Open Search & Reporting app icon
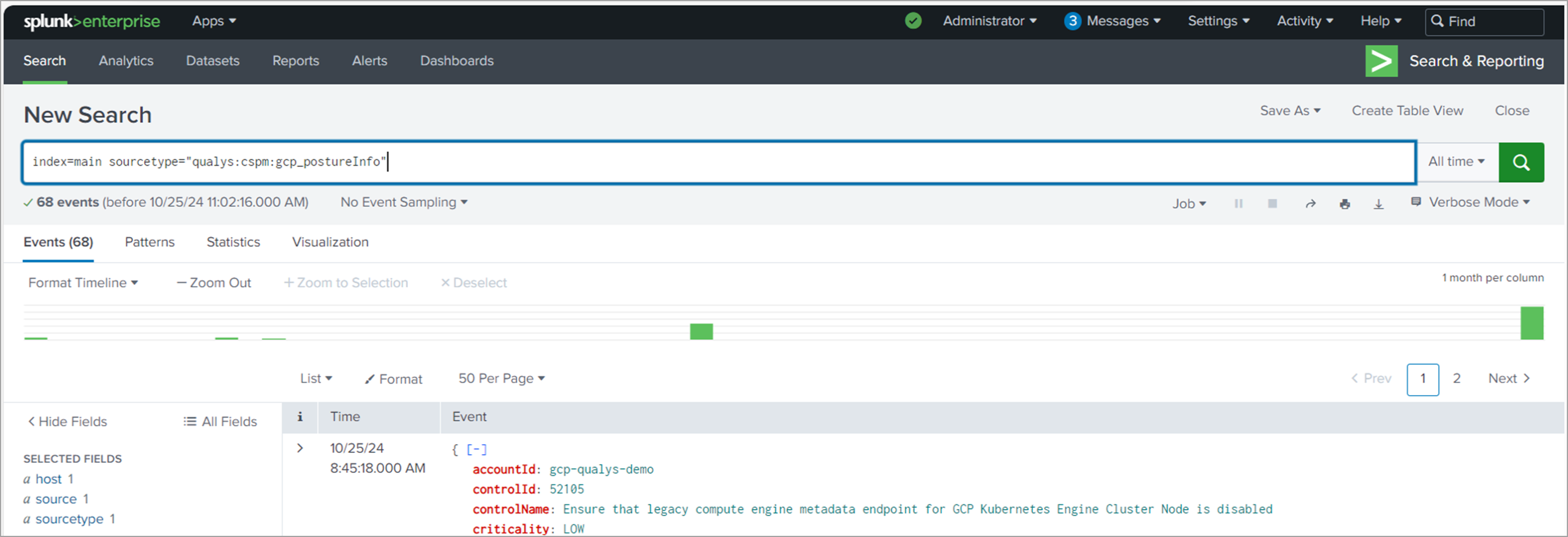The width and height of the screenshot is (1568, 537). click(1381, 61)
